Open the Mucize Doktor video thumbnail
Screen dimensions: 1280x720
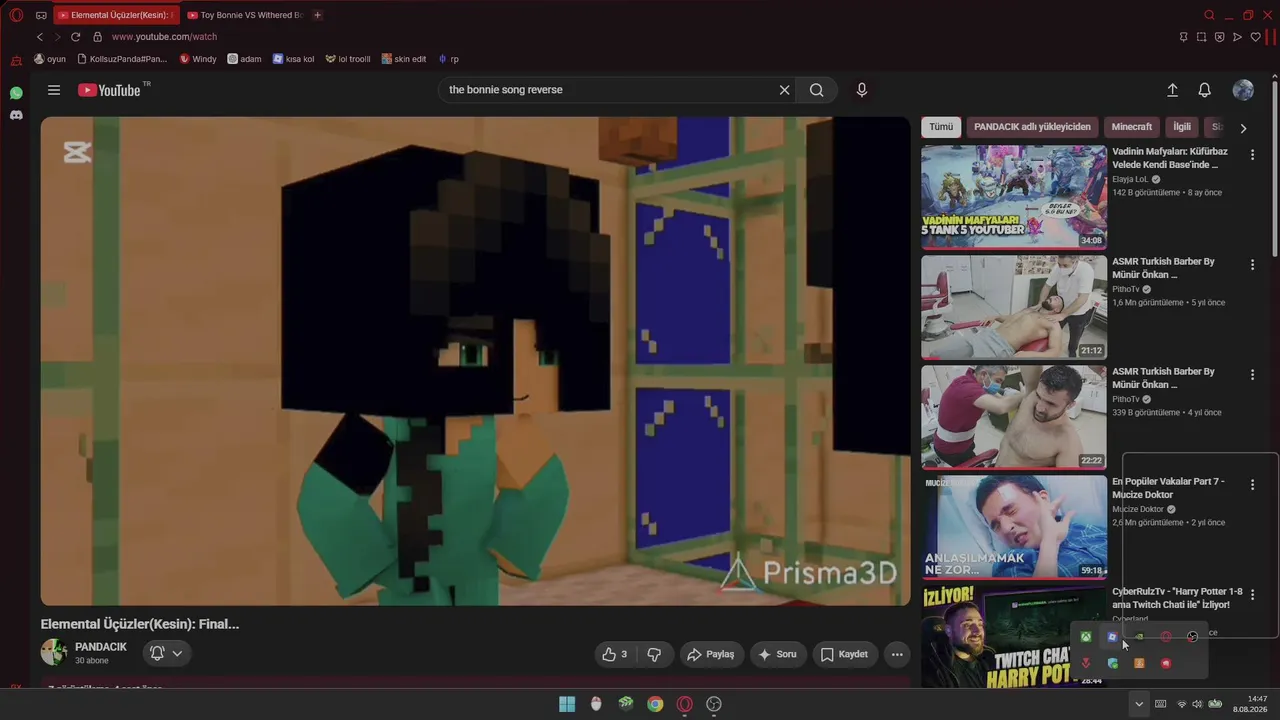tap(1014, 527)
